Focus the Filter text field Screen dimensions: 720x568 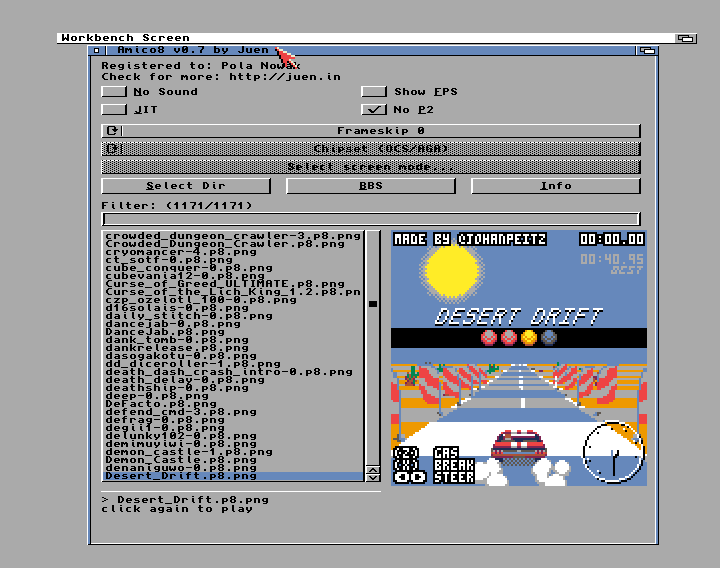(371, 219)
